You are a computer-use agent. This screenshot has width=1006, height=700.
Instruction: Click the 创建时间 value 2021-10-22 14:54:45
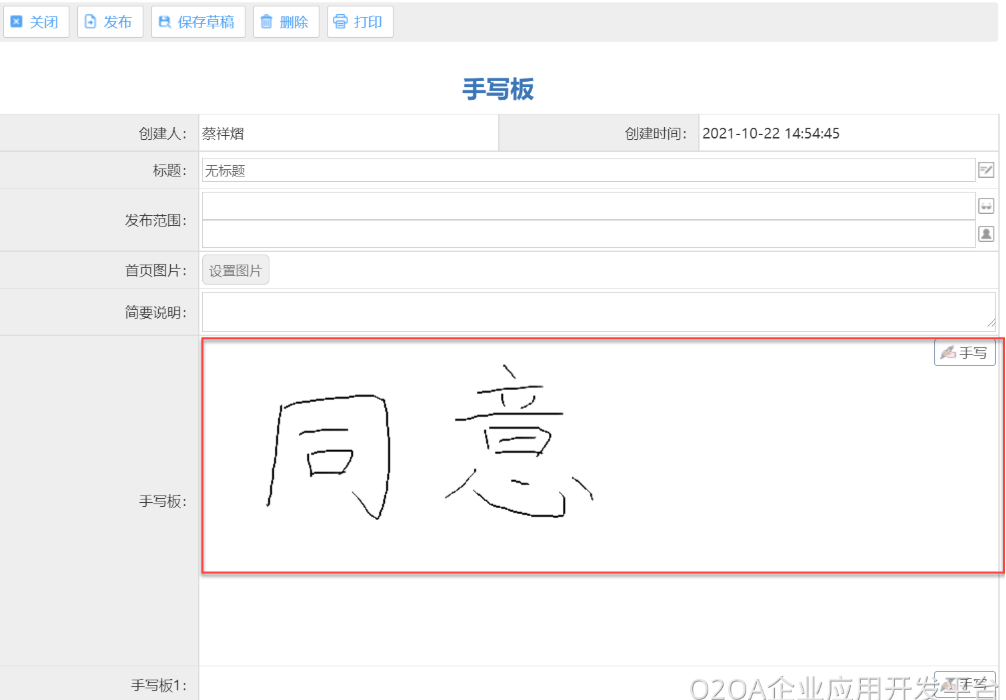click(770, 134)
